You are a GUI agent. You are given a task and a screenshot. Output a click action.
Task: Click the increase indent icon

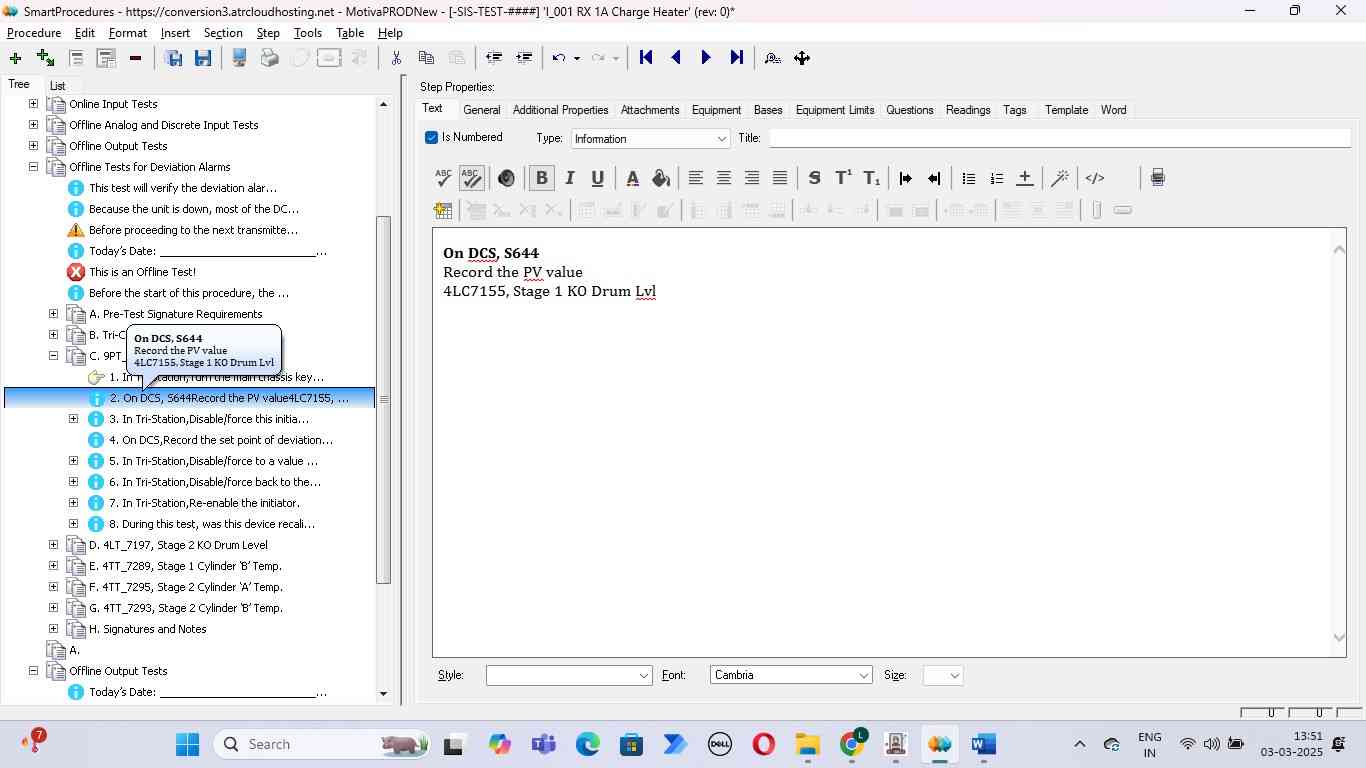[905, 178]
